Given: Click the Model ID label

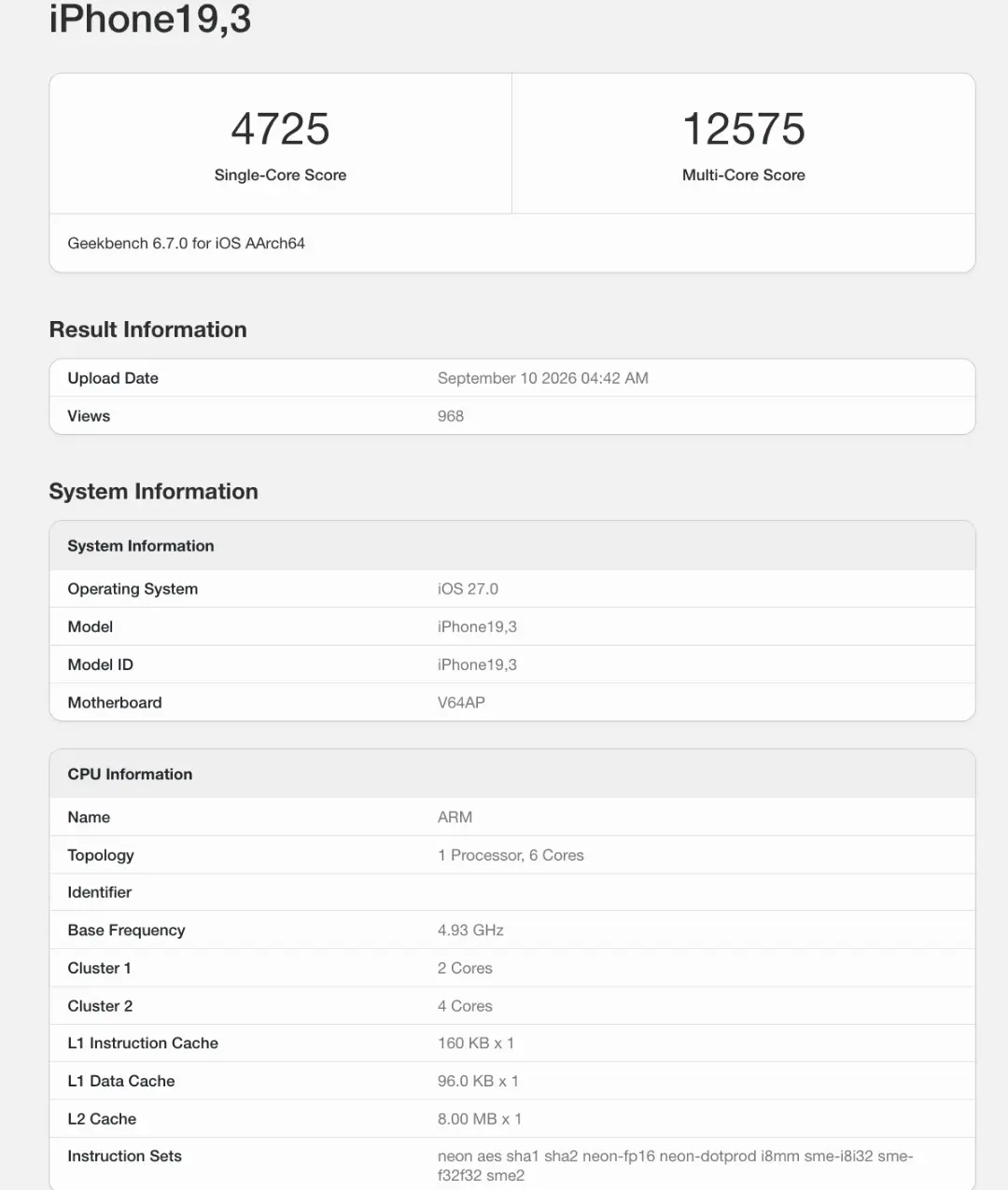Looking at the screenshot, I should coord(100,665).
